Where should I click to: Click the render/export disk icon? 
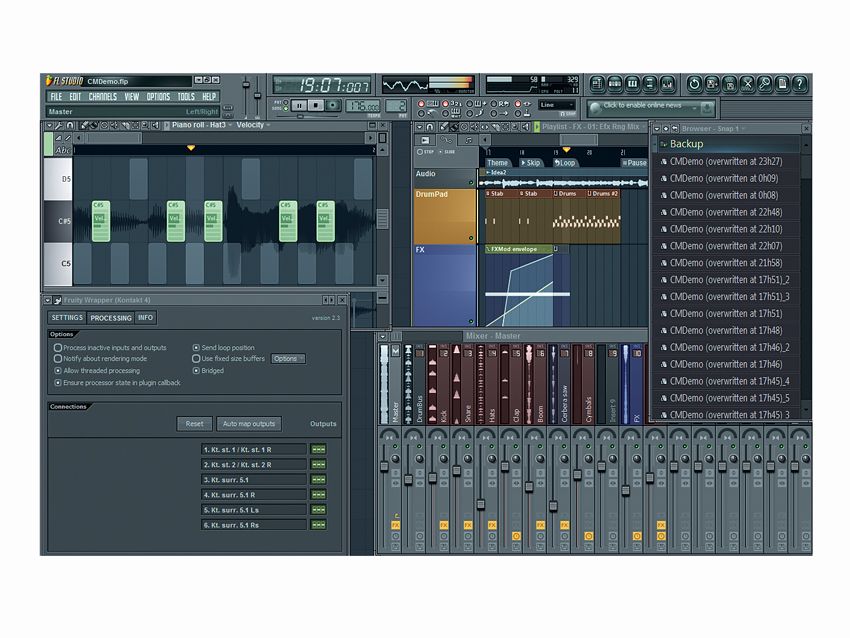point(730,84)
